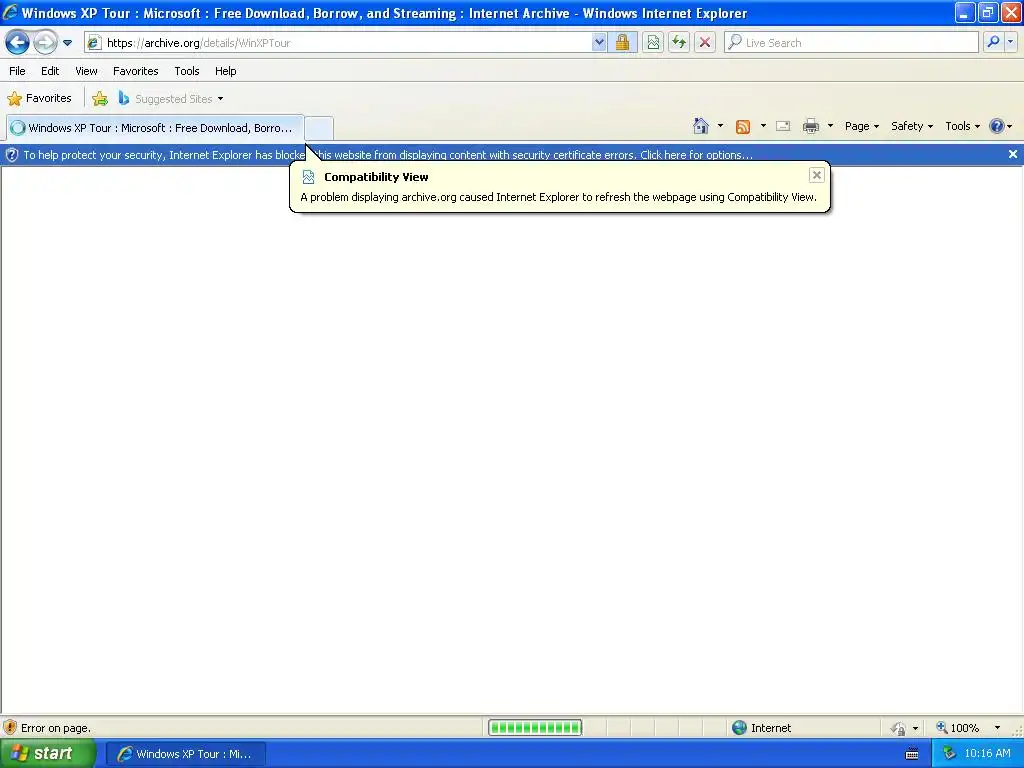Go back using the Back arrow button
Viewport: 1024px width, 768px height.
click(18, 43)
